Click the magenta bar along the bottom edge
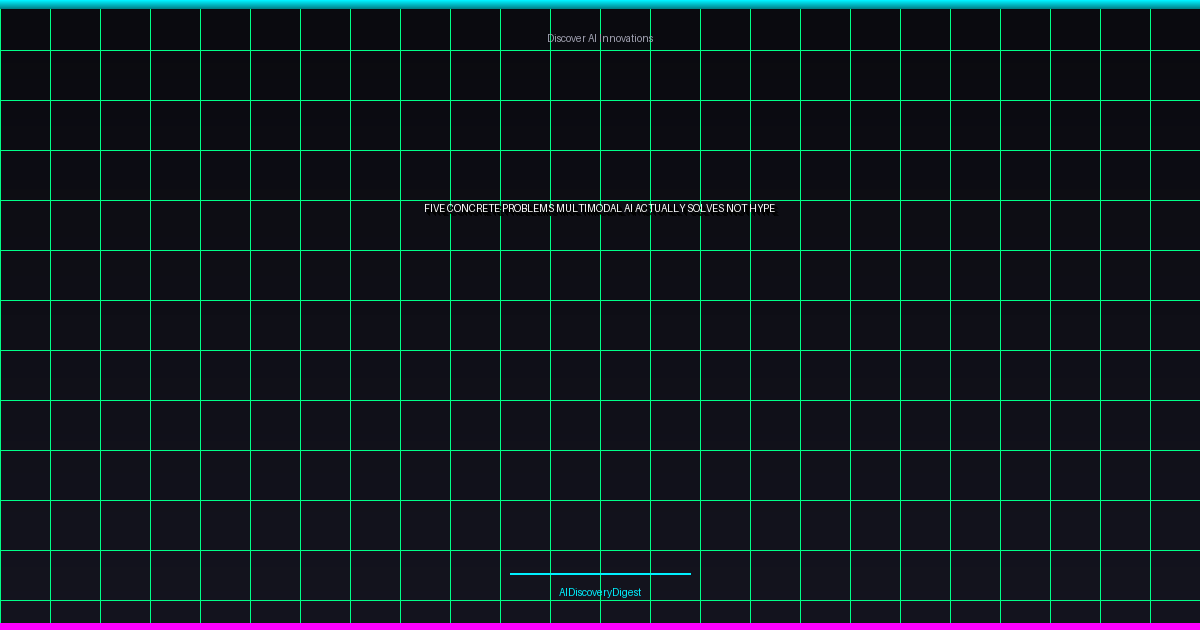The width and height of the screenshot is (1200, 630). point(600,626)
